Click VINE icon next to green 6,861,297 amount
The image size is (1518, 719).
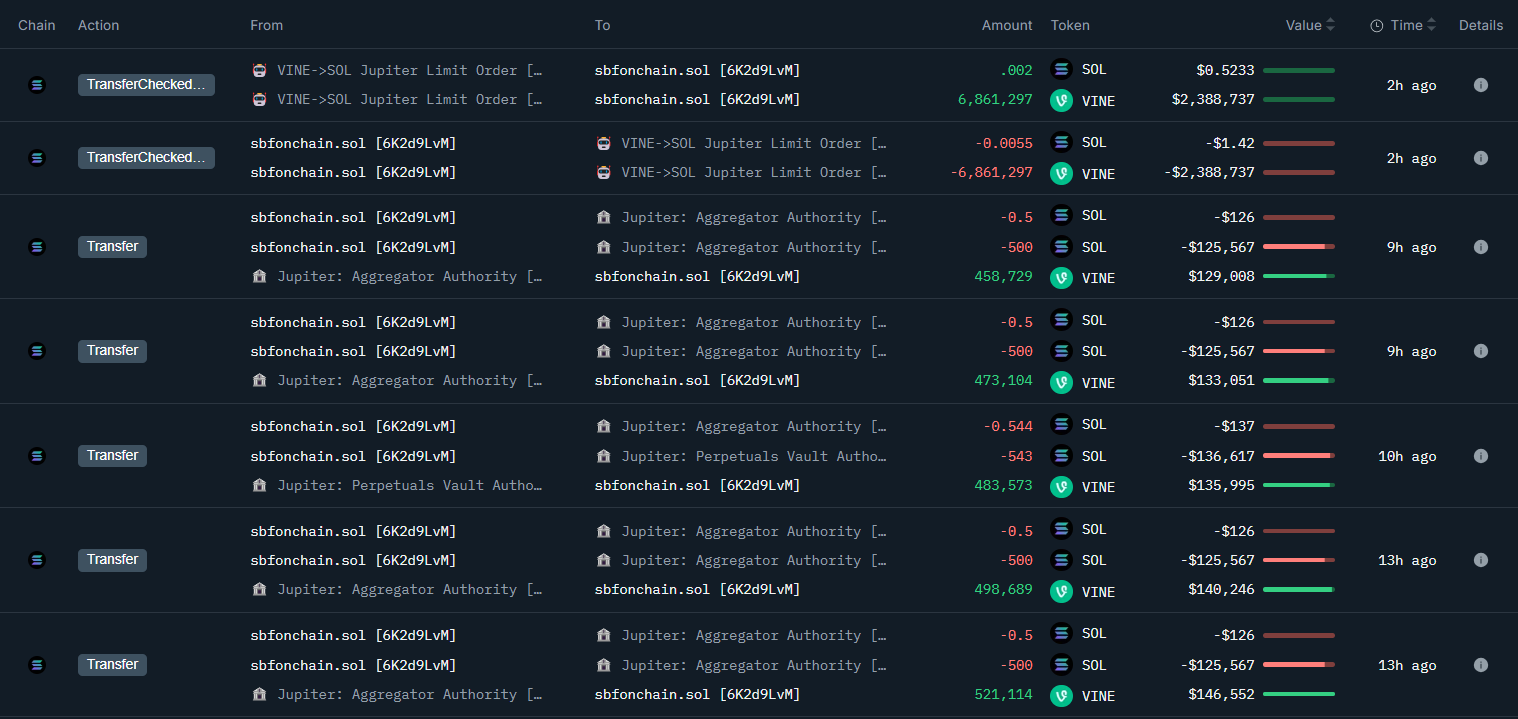click(x=1061, y=100)
